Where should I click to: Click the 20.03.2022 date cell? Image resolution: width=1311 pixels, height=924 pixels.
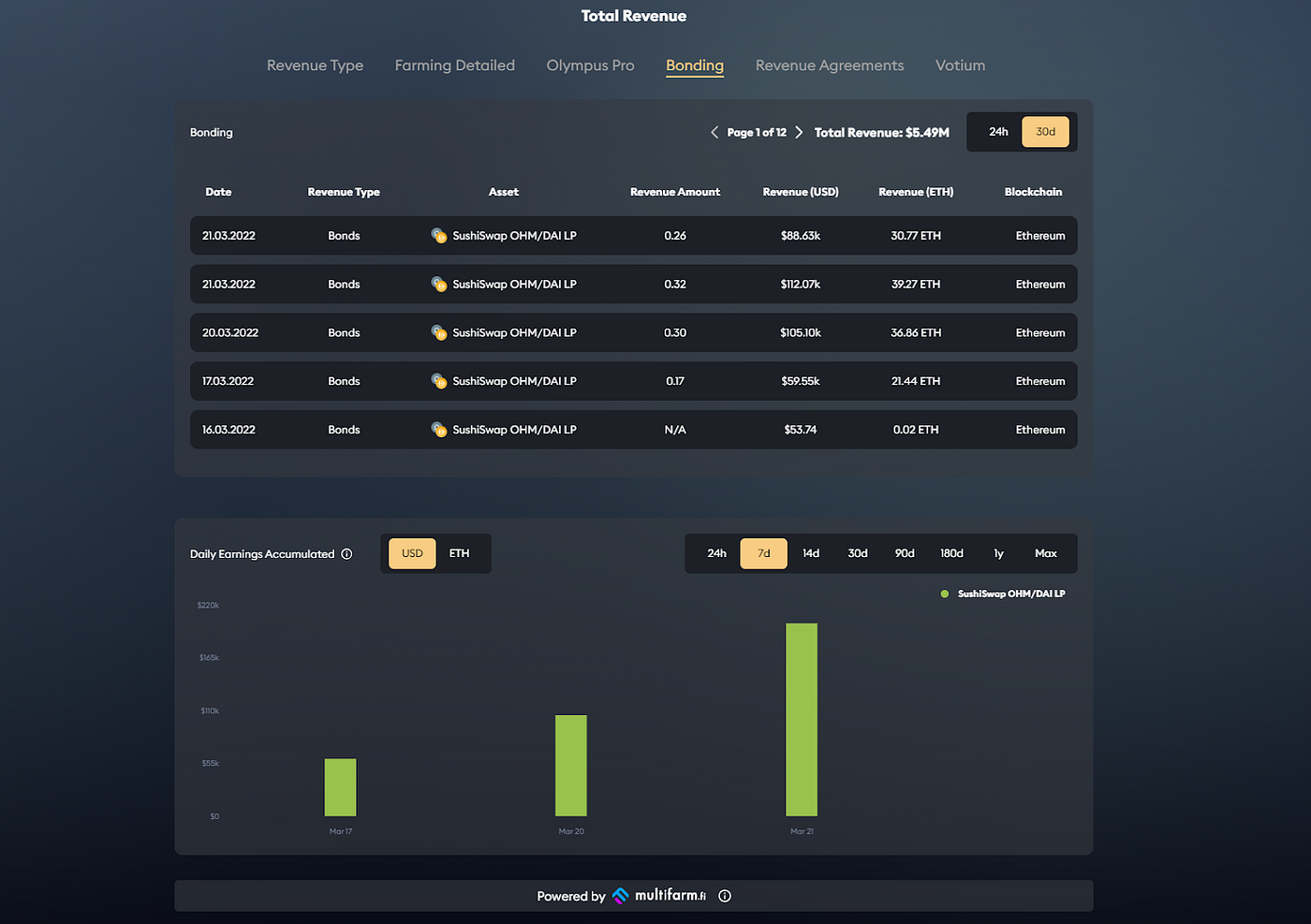point(230,333)
